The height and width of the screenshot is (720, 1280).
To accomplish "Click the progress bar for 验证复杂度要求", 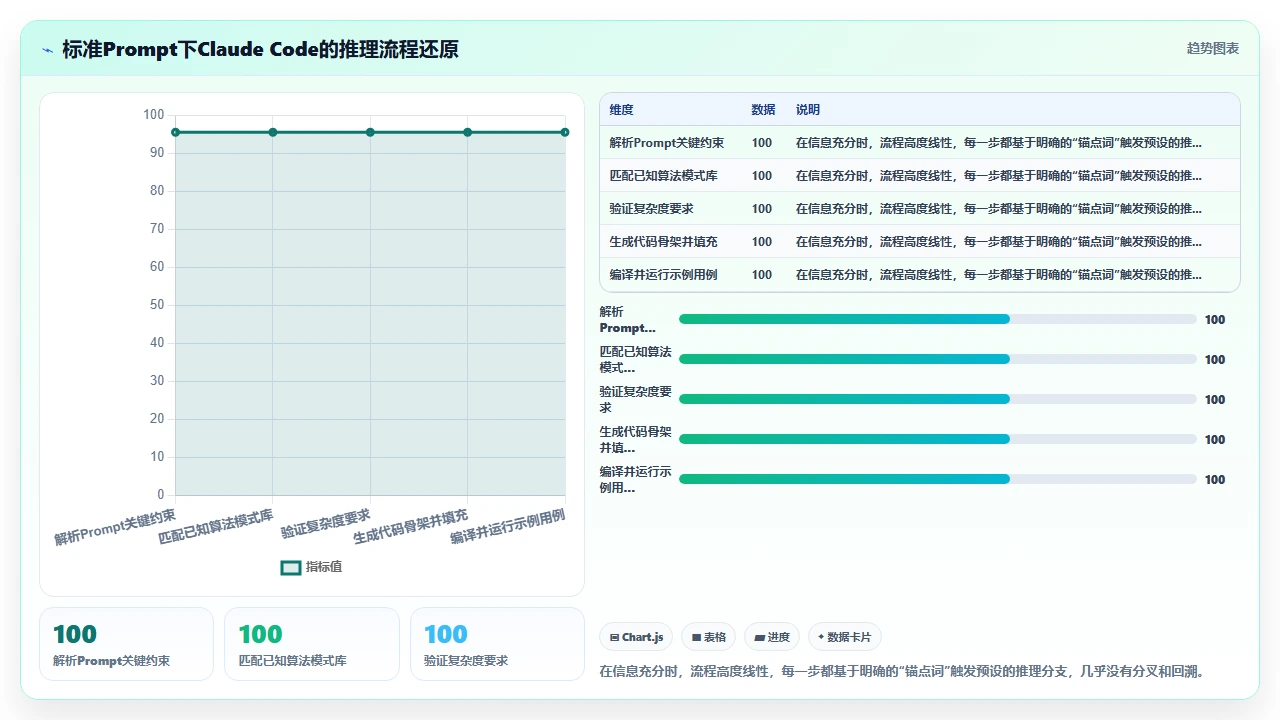I will tap(938, 399).
